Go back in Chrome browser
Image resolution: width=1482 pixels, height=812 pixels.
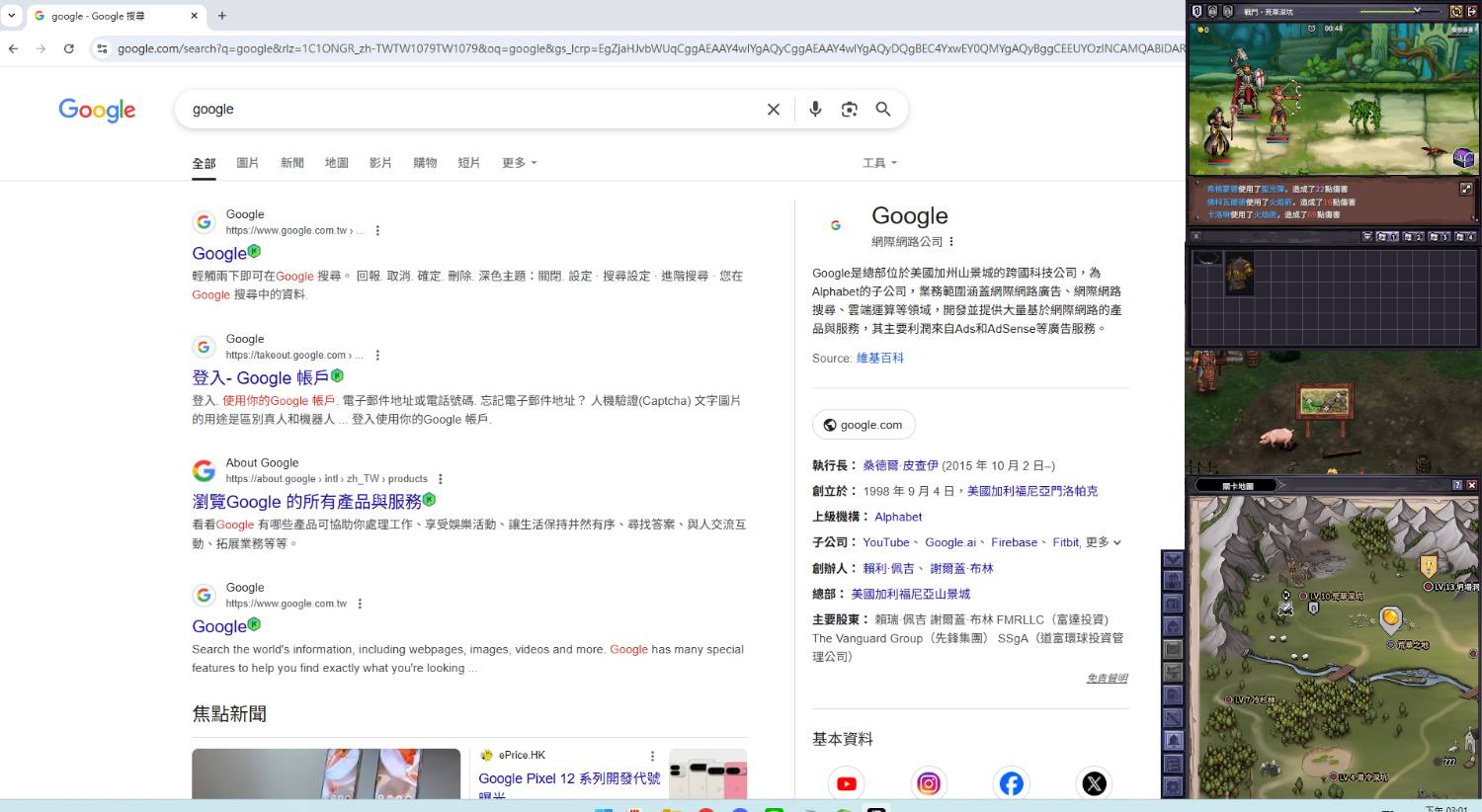tap(13, 47)
